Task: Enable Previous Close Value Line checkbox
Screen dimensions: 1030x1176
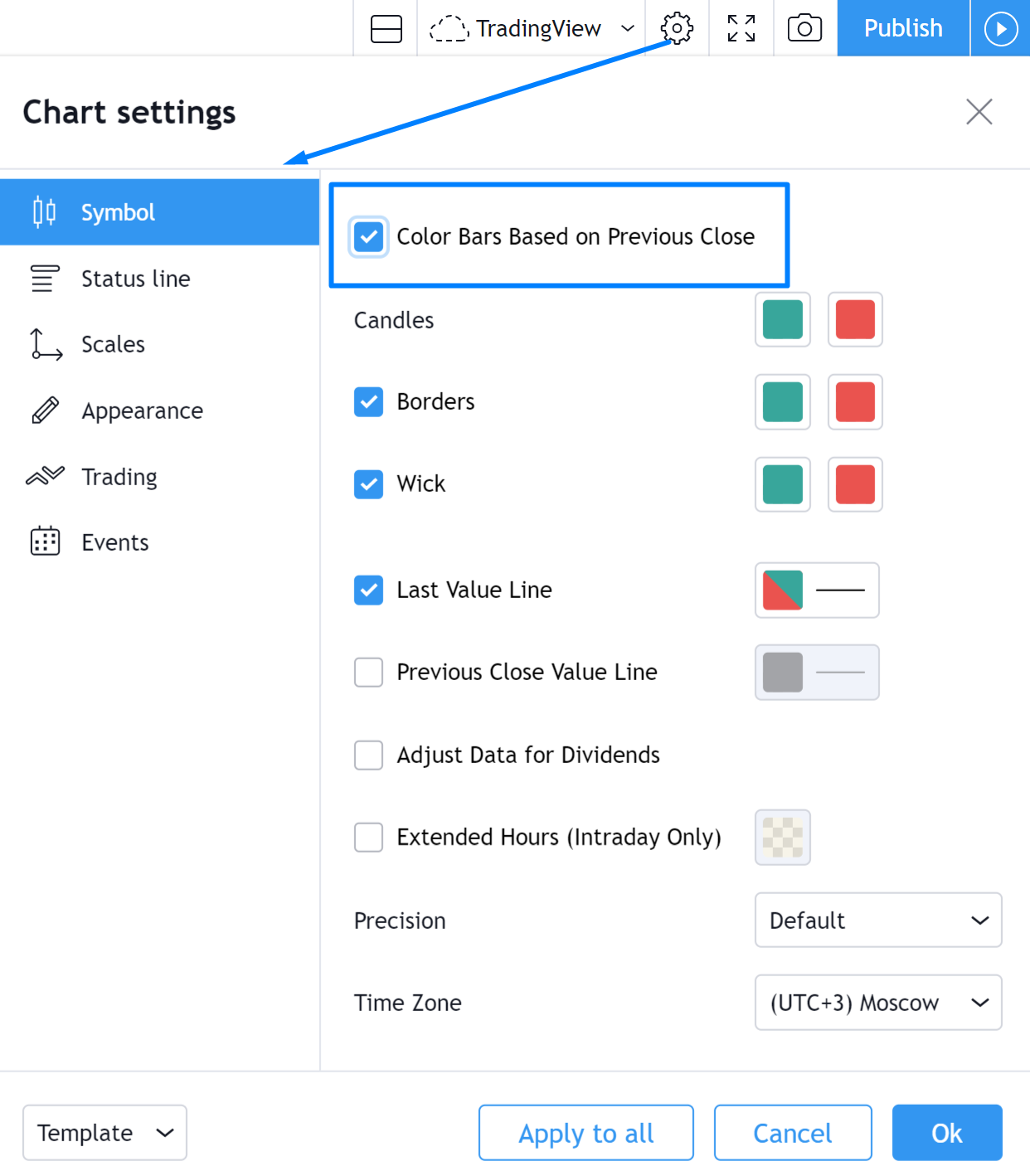Action: (x=368, y=672)
